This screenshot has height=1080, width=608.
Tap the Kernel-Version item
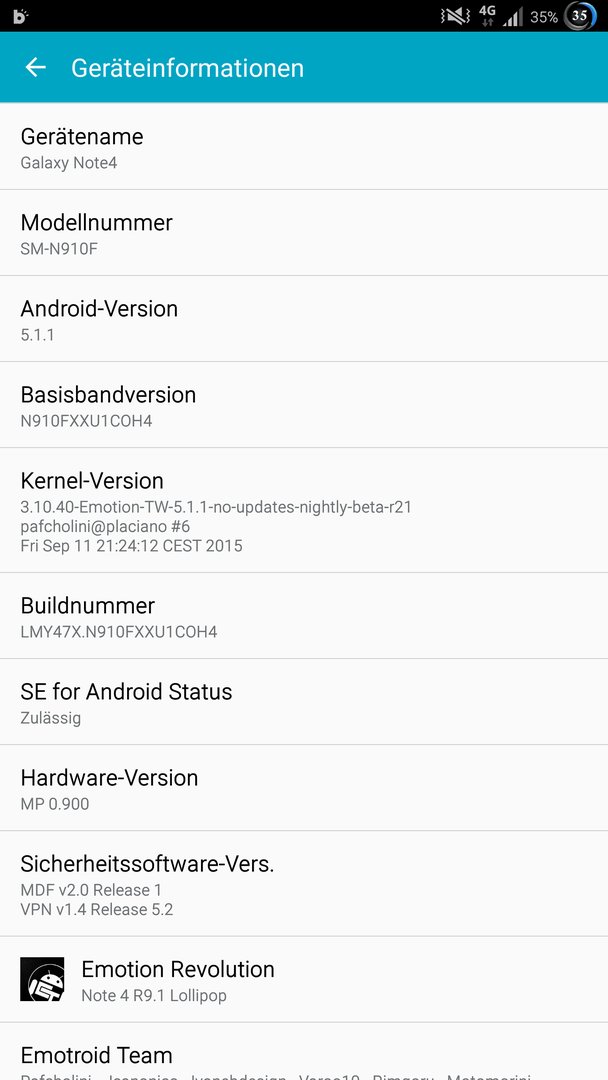[x=304, y=510]
